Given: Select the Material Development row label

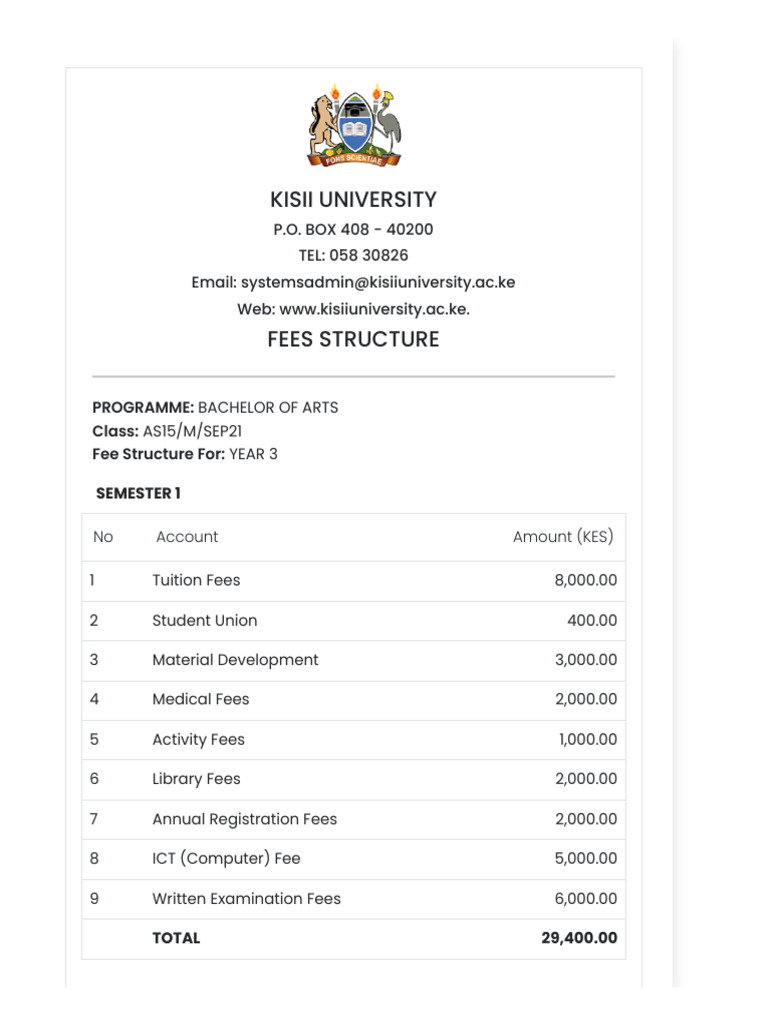Looking at the screenshot, I should pyautogui.click(x=235, y=660).
